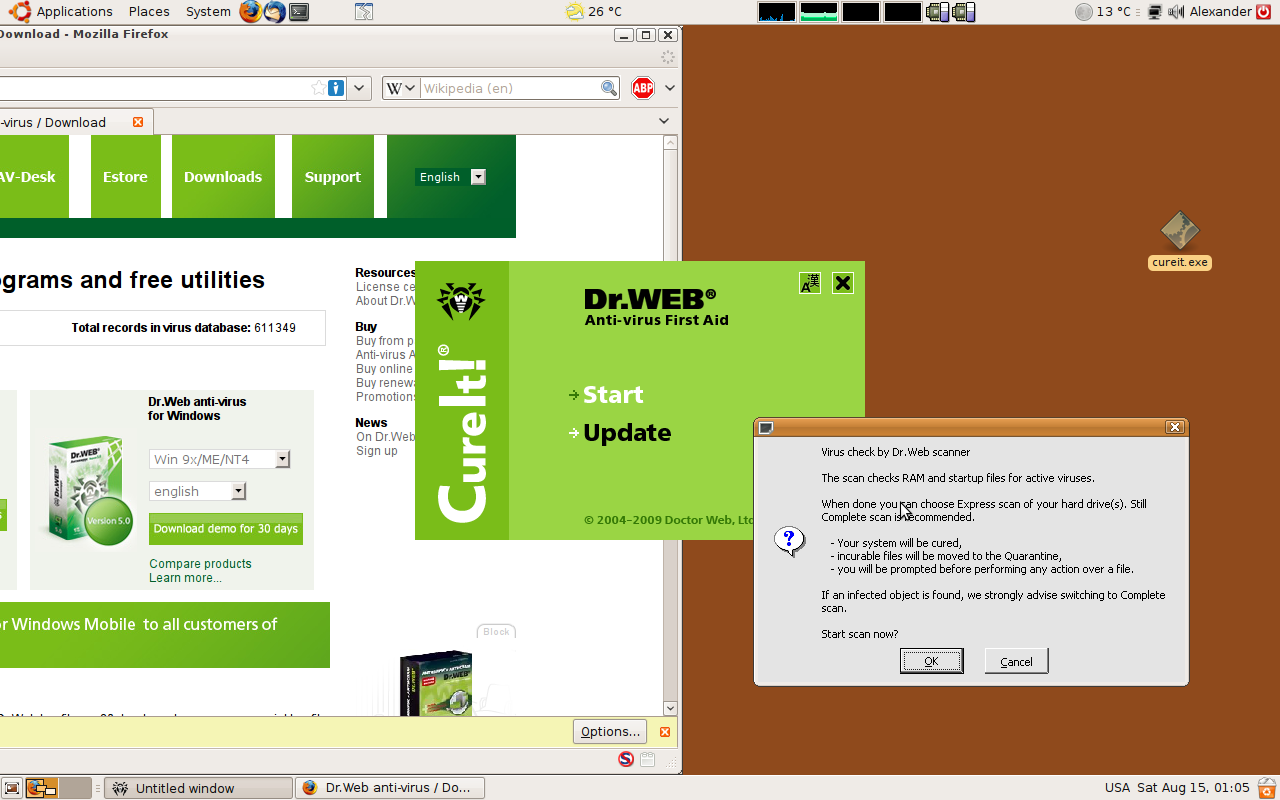Image resolution: width=1280 pixels, height=800 pixels.
Task: Click the green memory monitor graph
Action: click(x=819, y=12)
